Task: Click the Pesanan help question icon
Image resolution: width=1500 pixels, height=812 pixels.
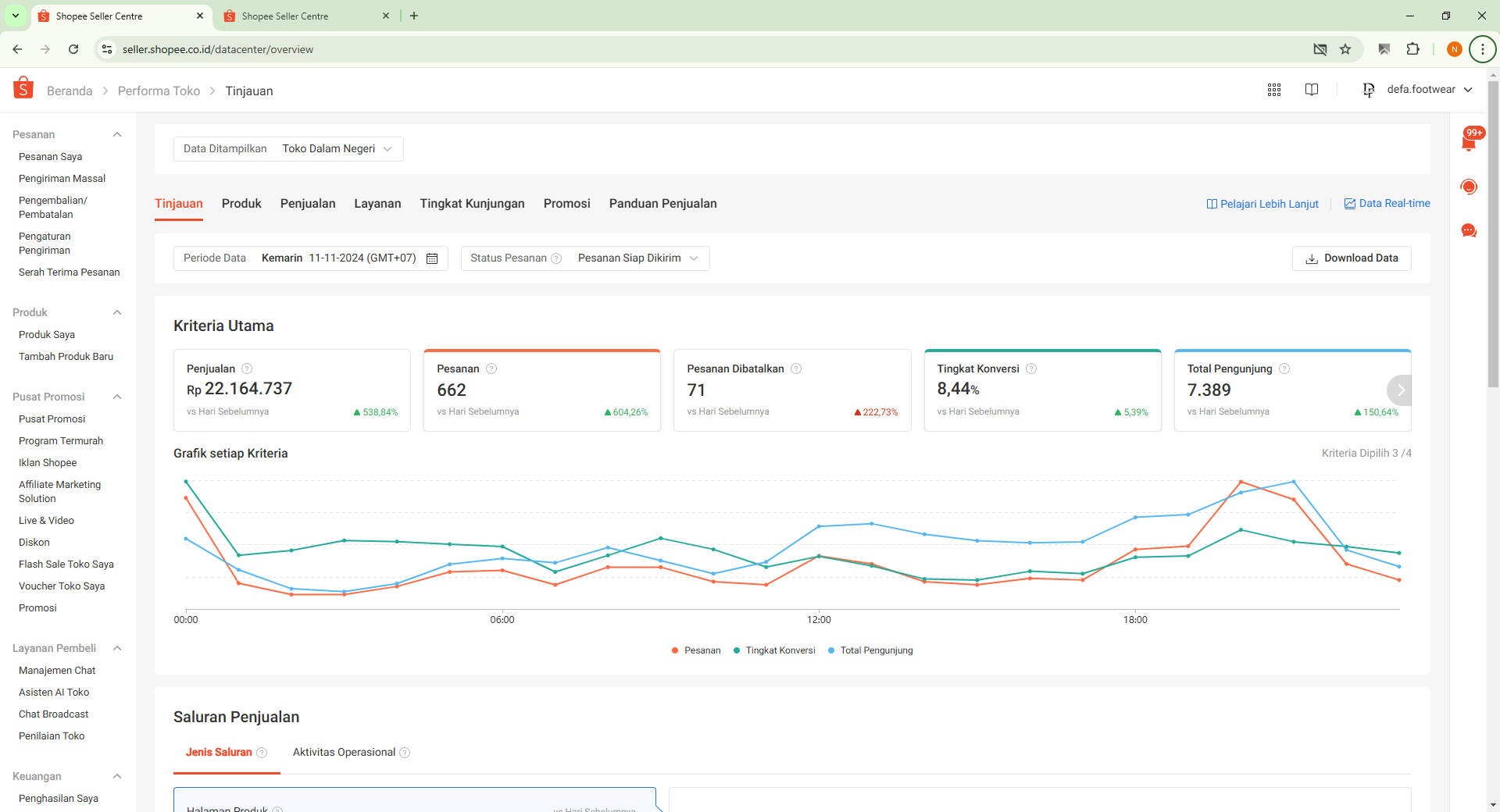Action: pyautogui.click(x=491, y=369)
